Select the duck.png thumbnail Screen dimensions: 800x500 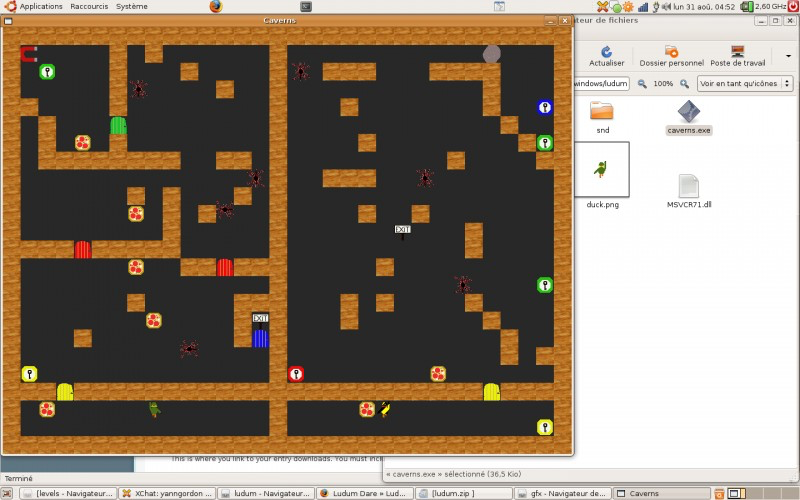click(602, 169)
